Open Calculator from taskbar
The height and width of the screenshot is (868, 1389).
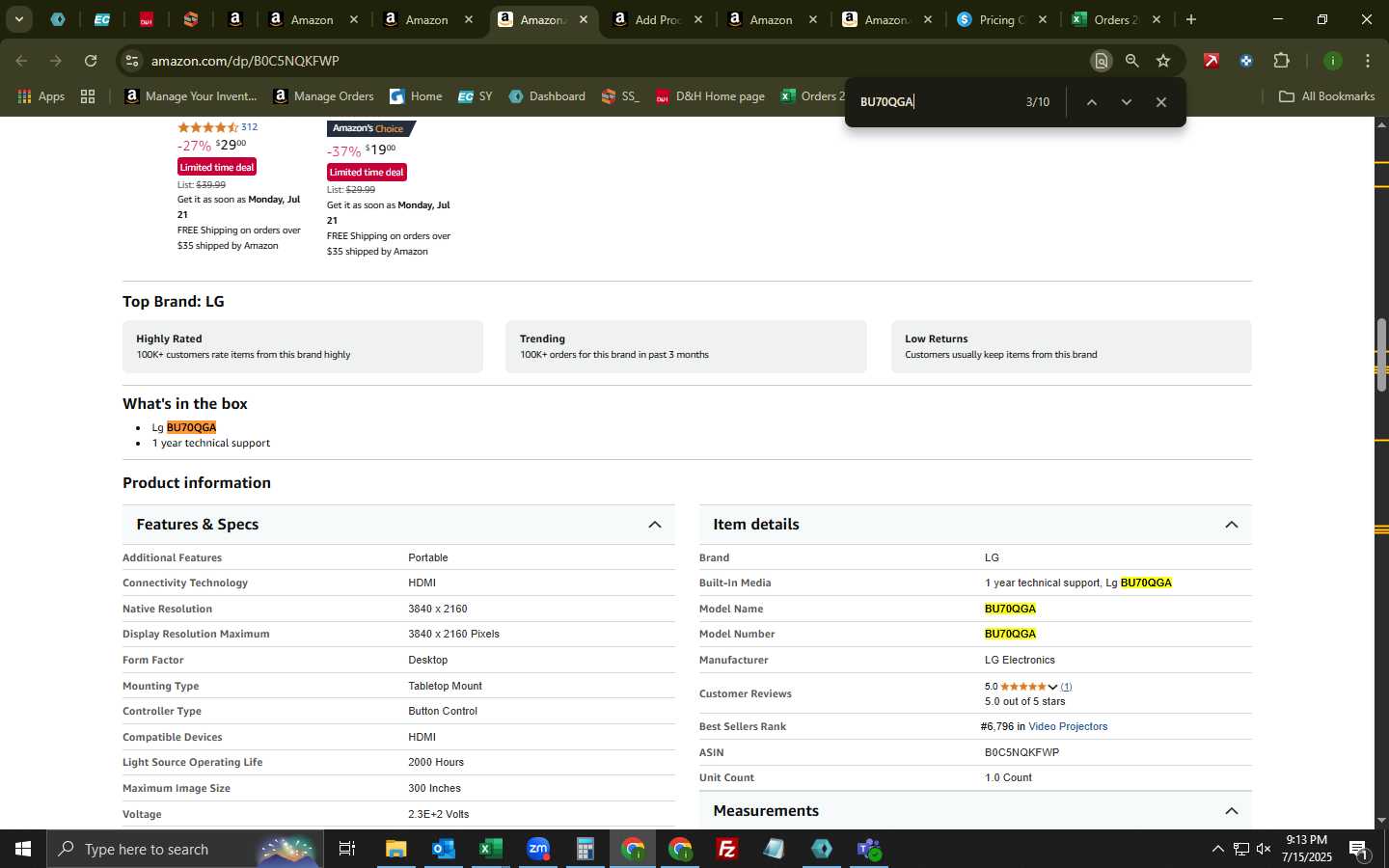tap(585, 849)
